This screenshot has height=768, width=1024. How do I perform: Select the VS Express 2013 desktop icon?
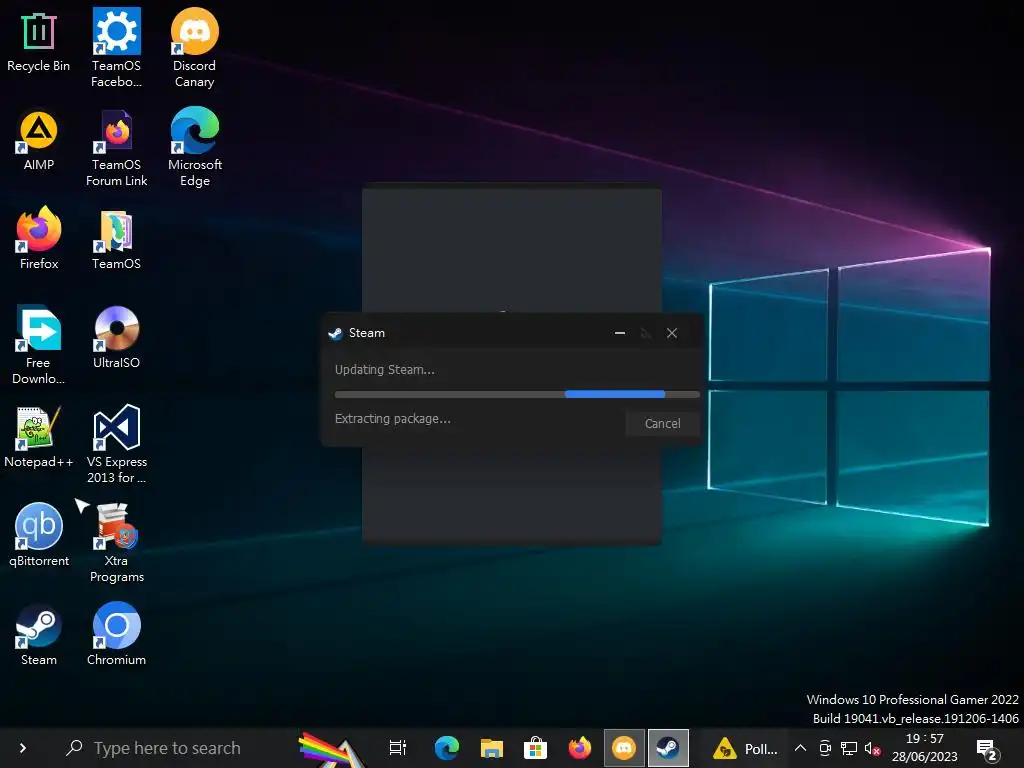[116, 444]
